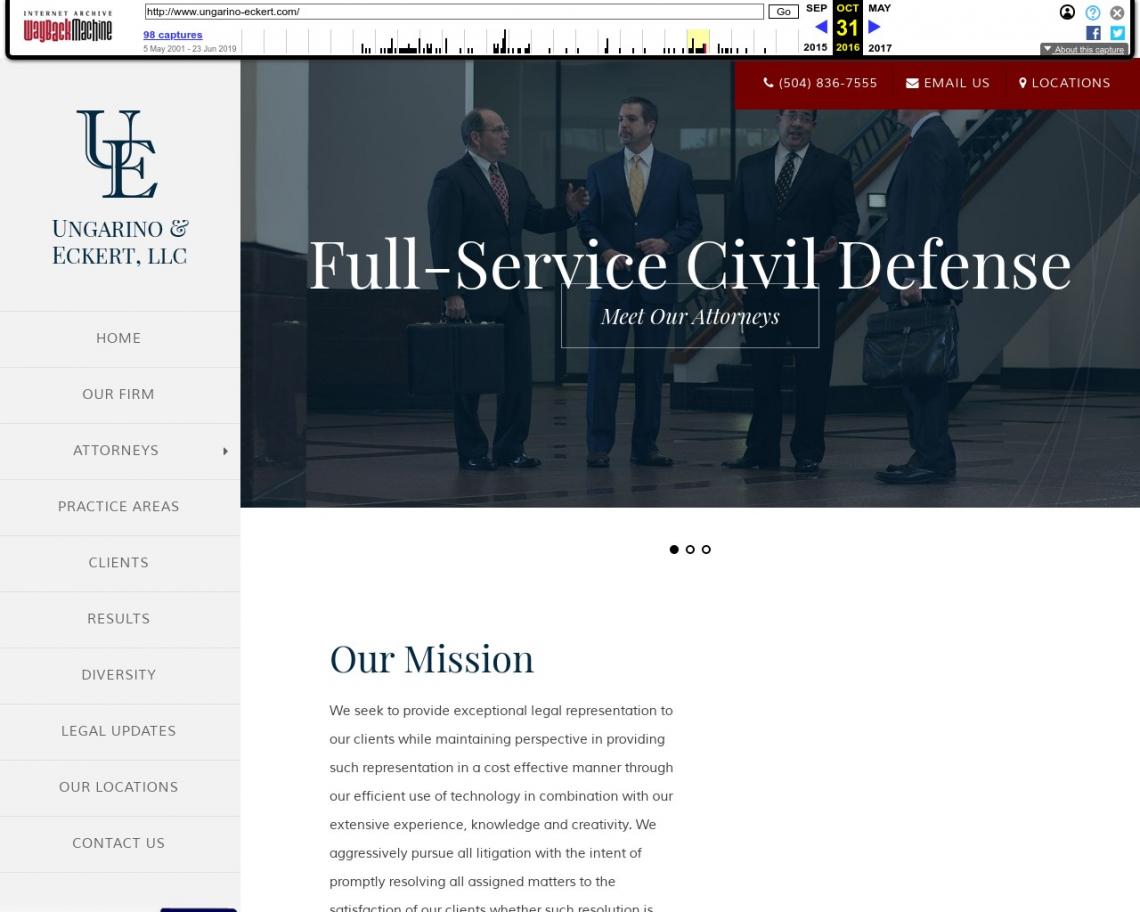Open the Diversity menu item
1140x912 pixels.
point(119,674)
